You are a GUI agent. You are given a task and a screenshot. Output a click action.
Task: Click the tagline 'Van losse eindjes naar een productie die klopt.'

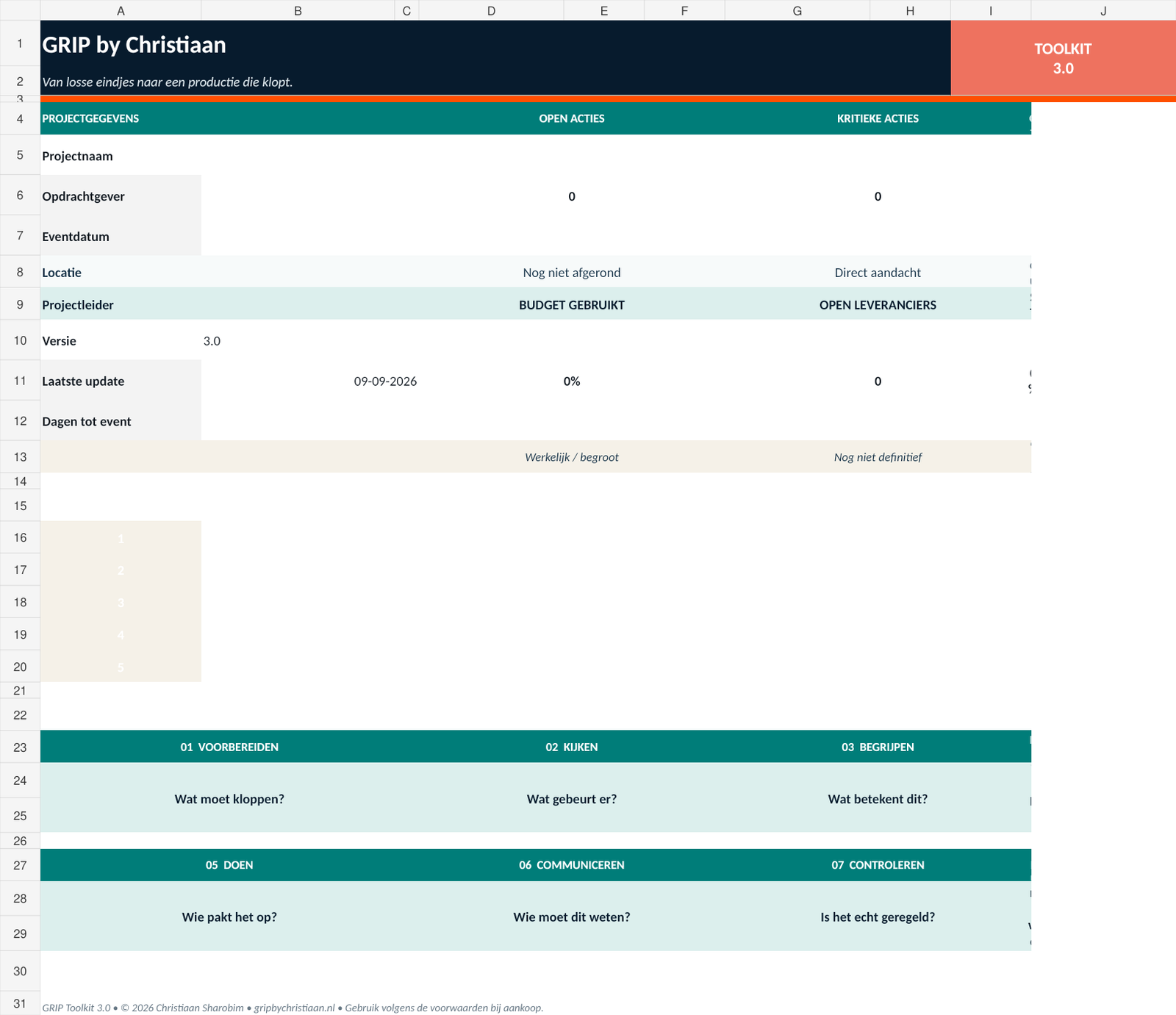[x=167, y=82]
